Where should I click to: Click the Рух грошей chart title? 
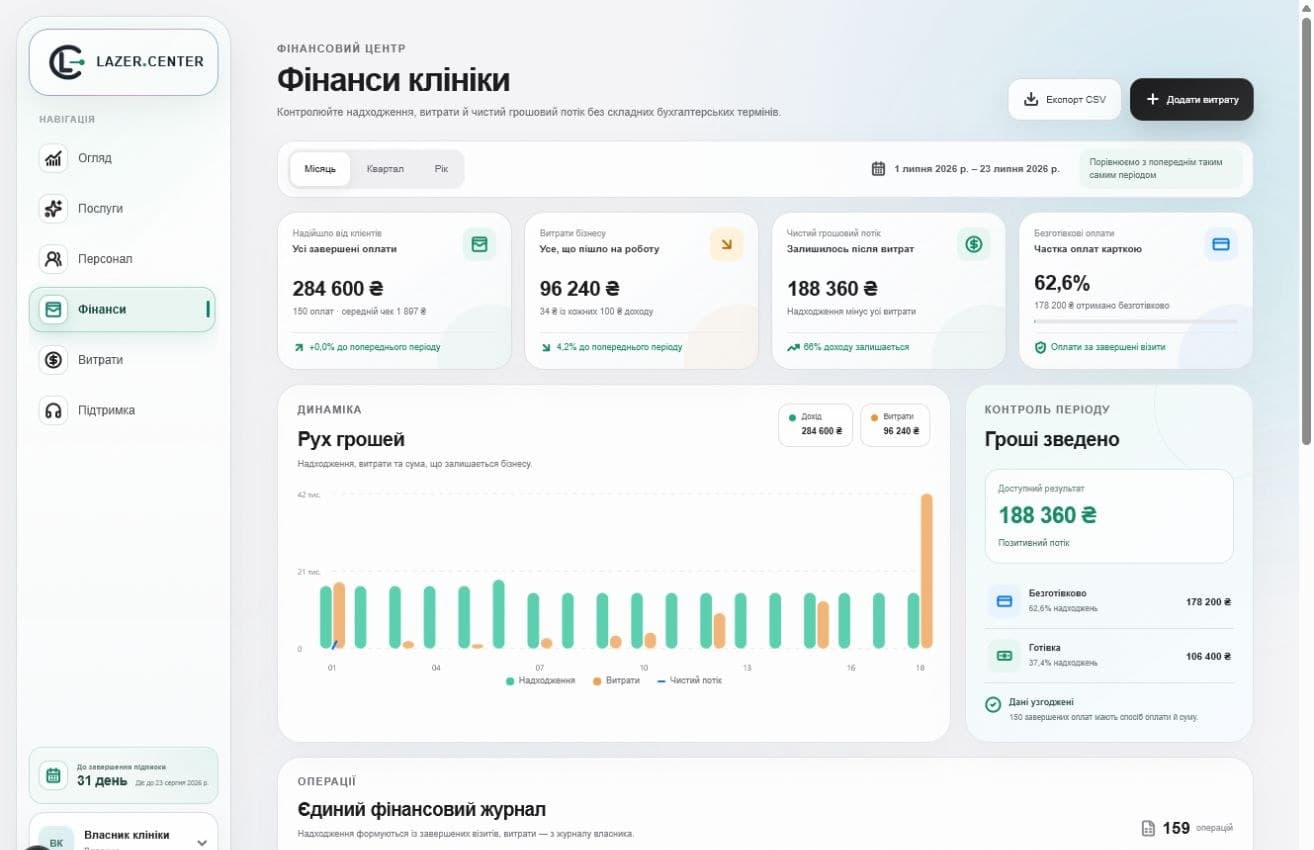pos(351,439)
